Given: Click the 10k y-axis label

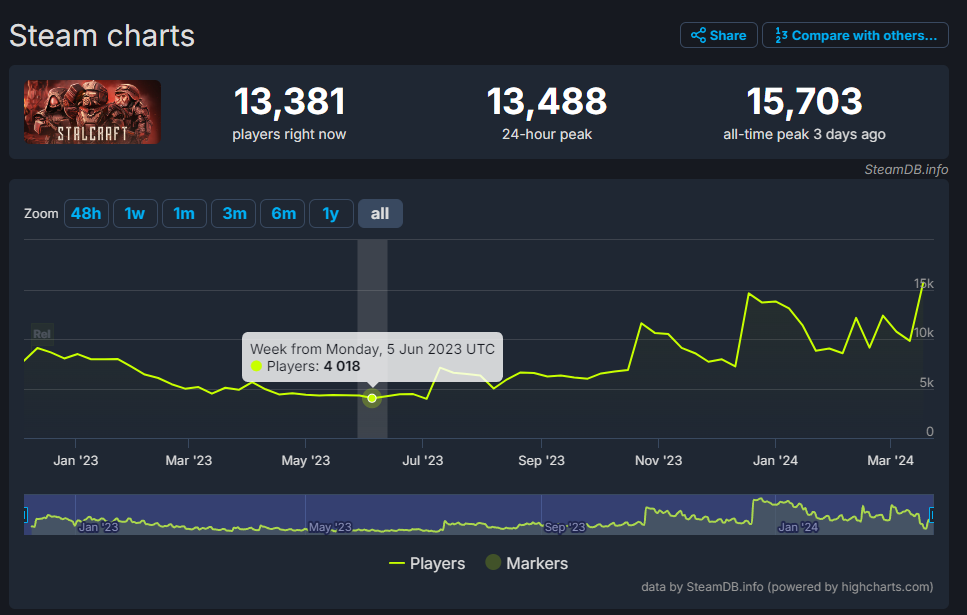Looking at the screenshot, I should (x=923, y=333).
